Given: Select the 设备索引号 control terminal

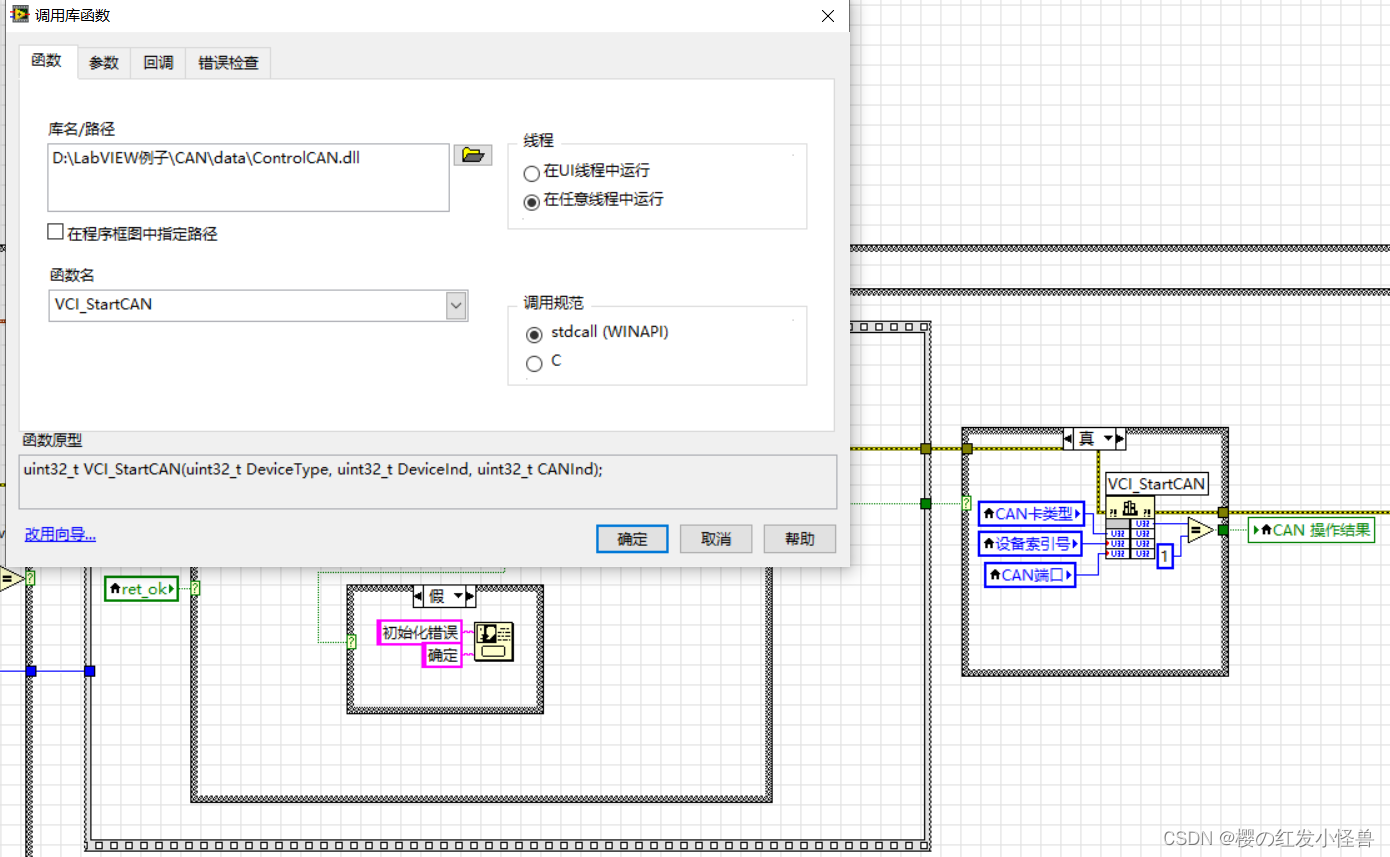Looking at the screenshot, I should click(1030, 544).
